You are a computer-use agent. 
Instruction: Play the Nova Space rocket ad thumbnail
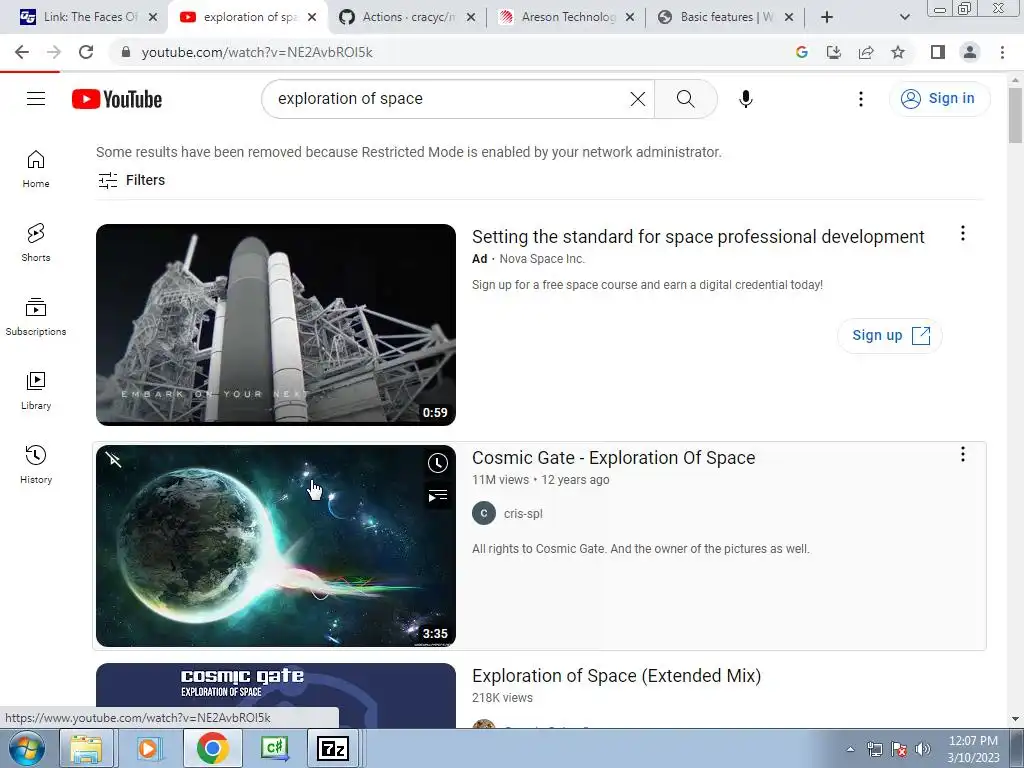[x=276, y=325]
